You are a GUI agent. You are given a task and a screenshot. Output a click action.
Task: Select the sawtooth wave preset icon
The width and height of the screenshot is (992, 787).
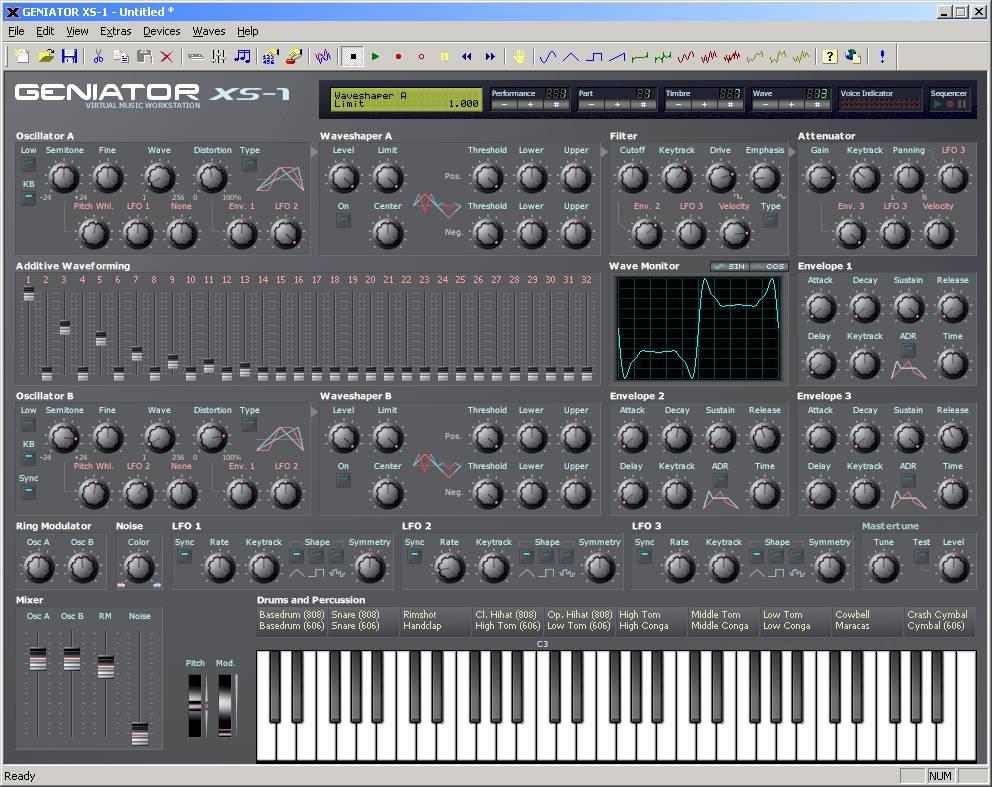click(x=617, y=57)
